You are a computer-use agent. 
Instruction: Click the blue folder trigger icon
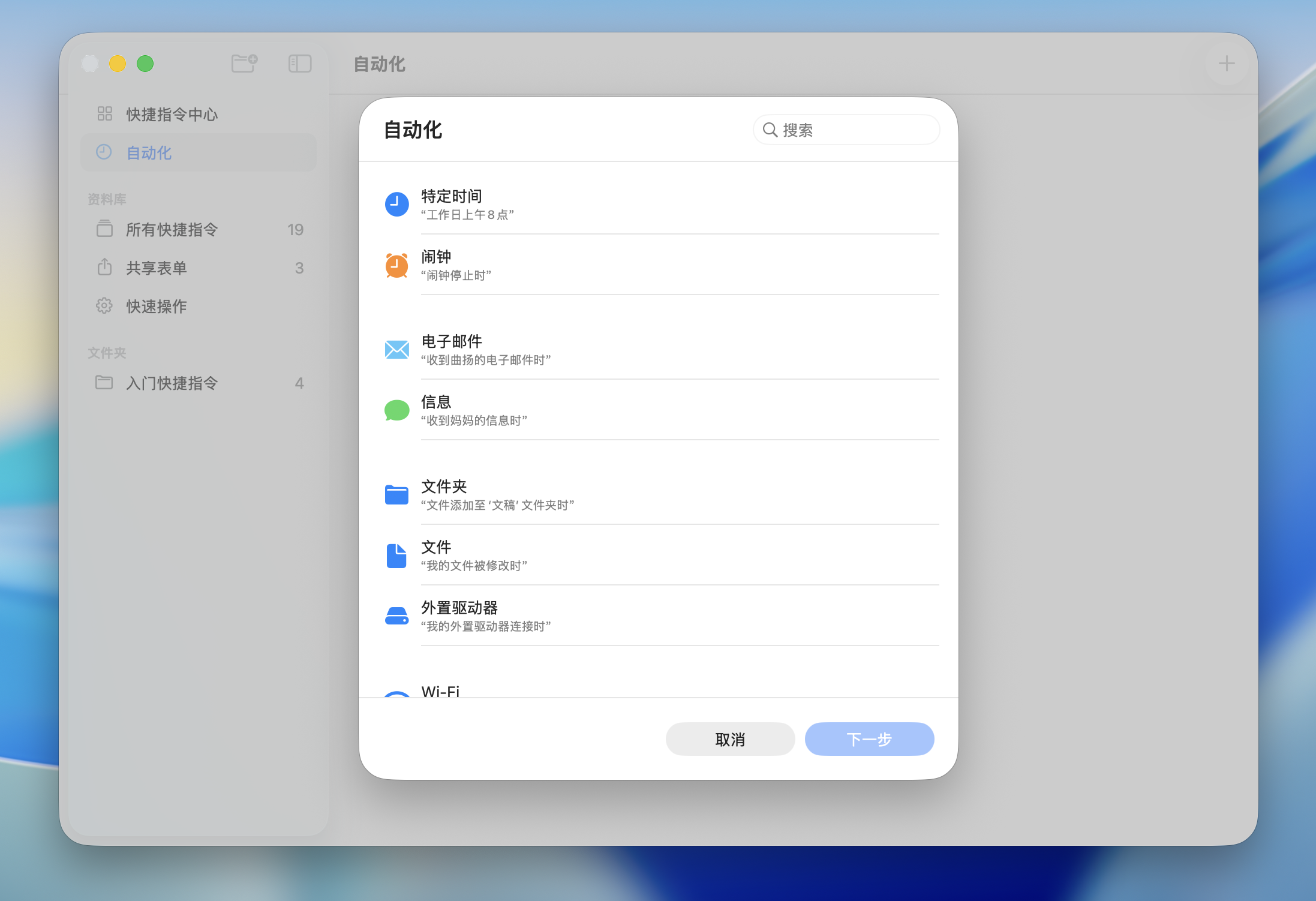point(396,495)
